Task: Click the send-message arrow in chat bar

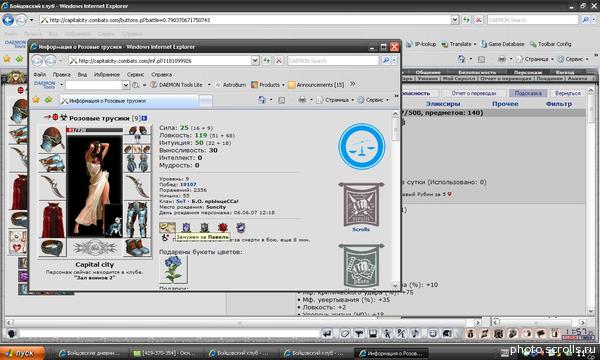Action: coord(327,334)
